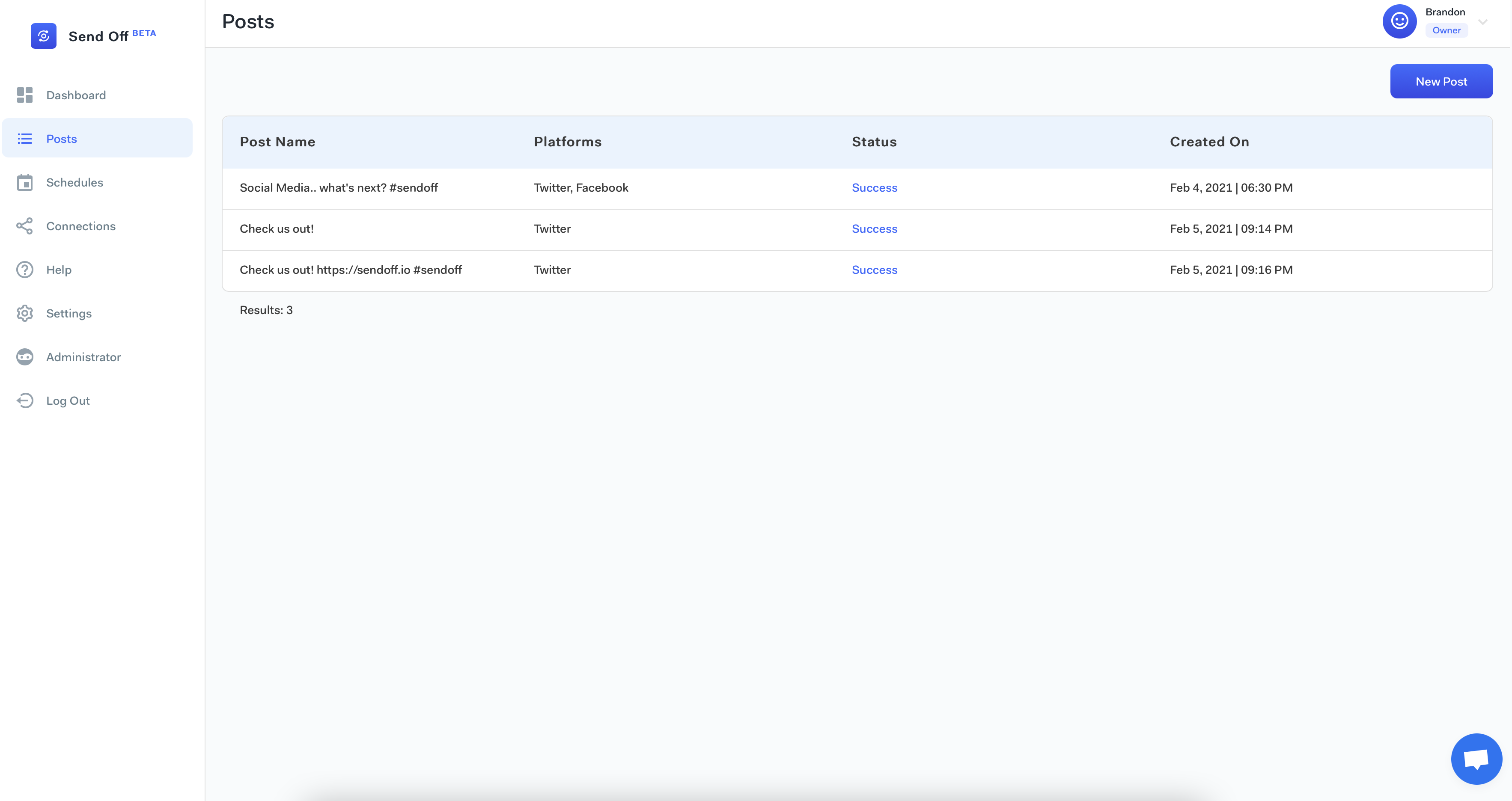Click the Owner role badge
Image resolution: width=1512 pixels, height=801 pixels.
1446,30
